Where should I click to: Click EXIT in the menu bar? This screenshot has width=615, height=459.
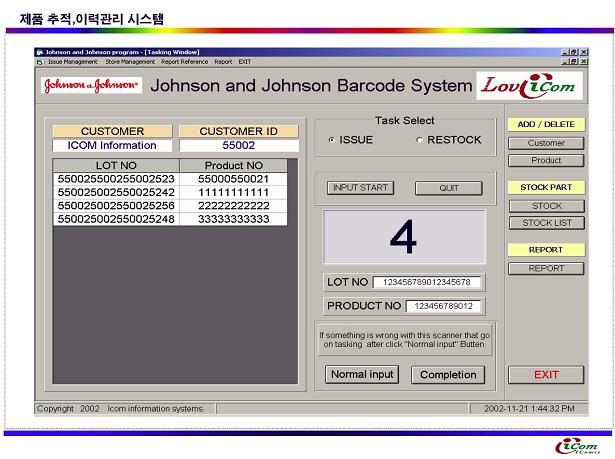pos(245,62)
